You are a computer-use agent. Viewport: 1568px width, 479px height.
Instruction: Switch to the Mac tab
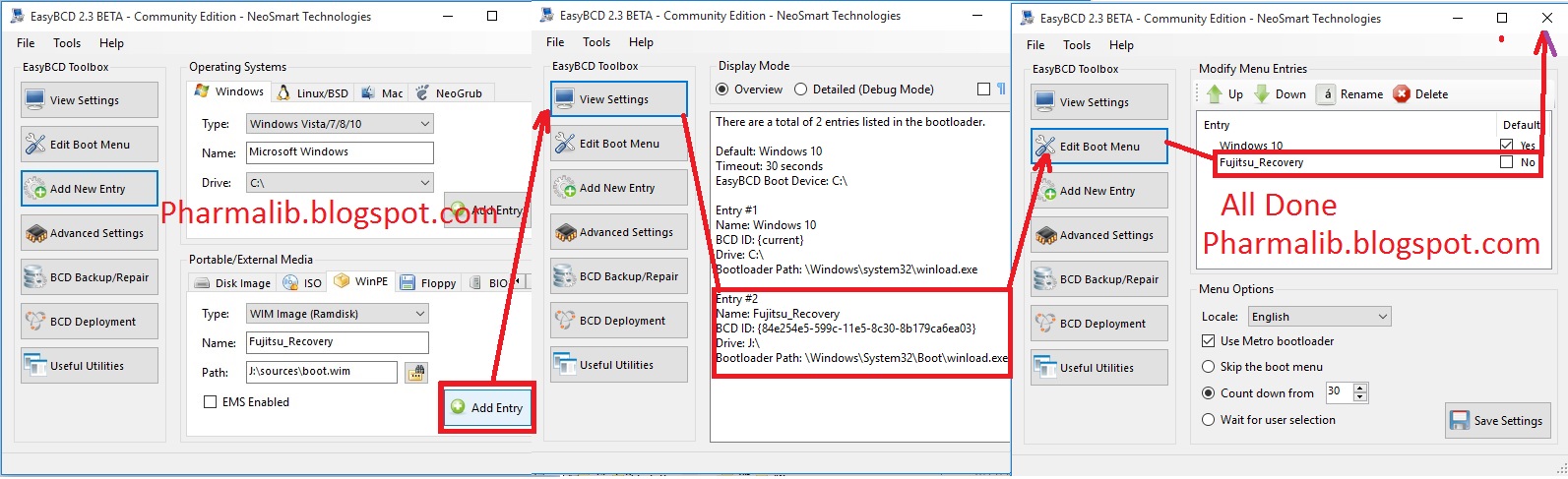382,92
